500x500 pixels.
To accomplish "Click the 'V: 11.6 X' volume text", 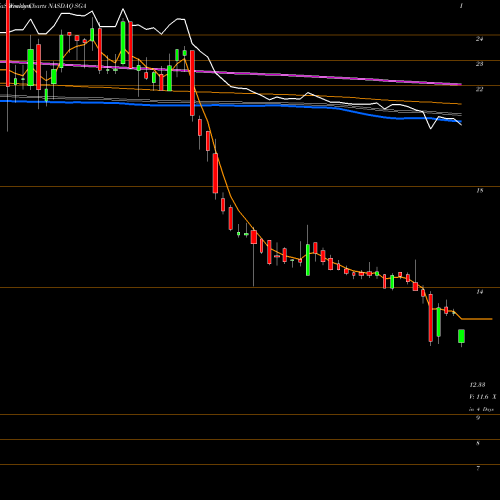I will tap(483, 397).
